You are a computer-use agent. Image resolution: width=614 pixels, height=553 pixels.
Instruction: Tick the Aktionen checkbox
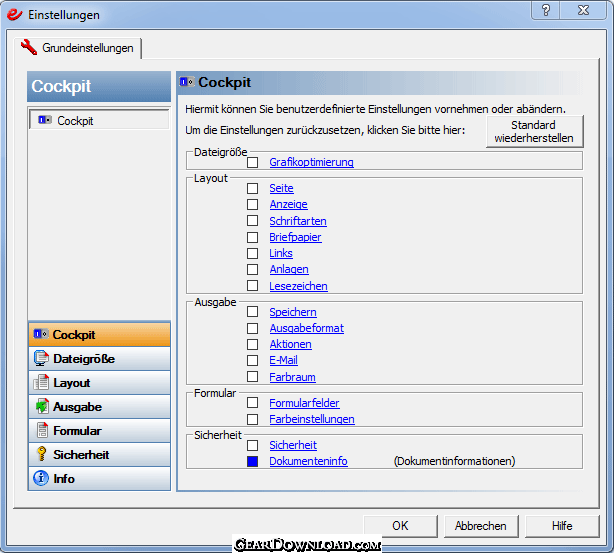click(253, 344)
